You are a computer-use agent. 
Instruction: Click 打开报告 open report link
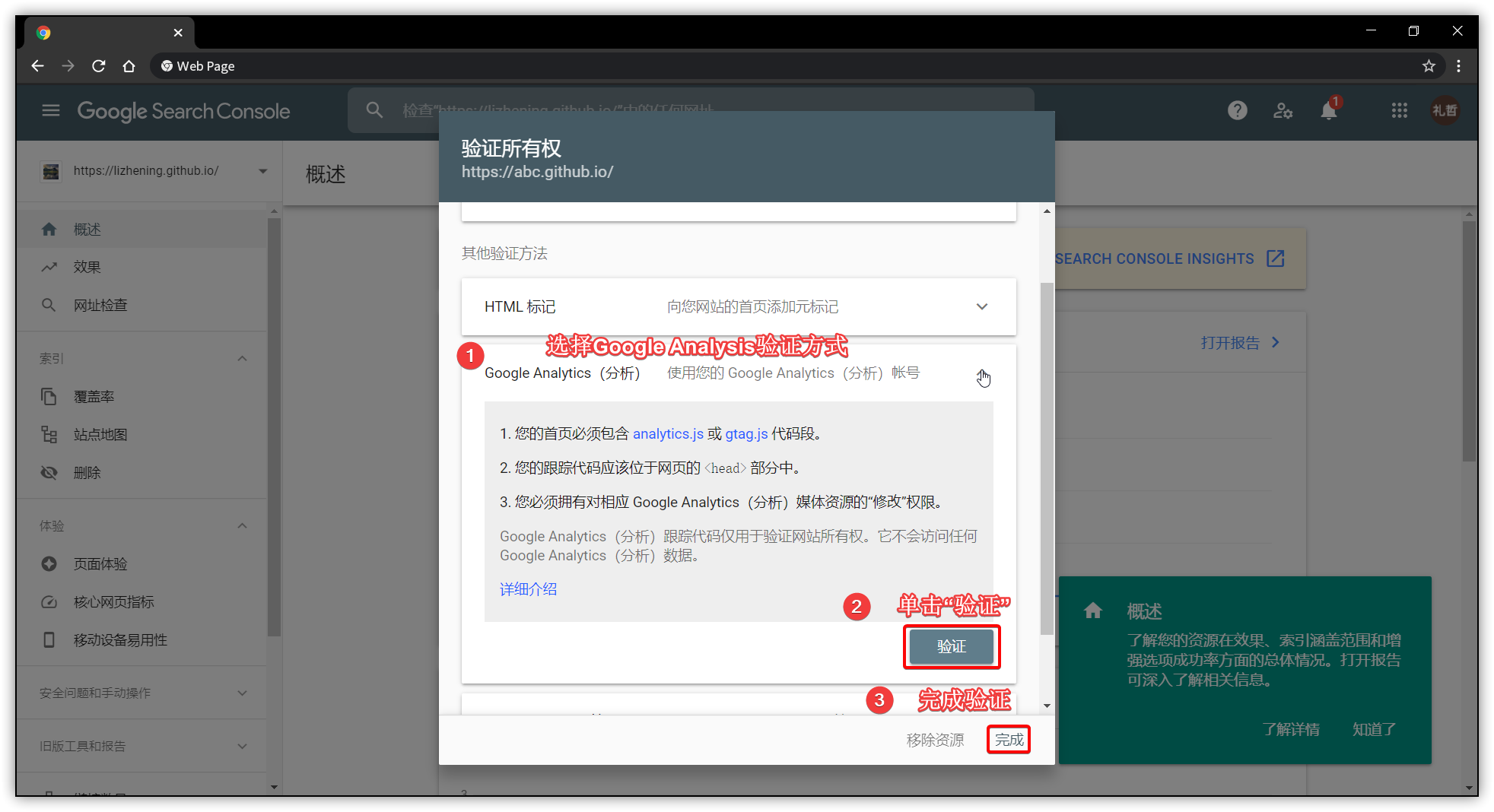1240,342
